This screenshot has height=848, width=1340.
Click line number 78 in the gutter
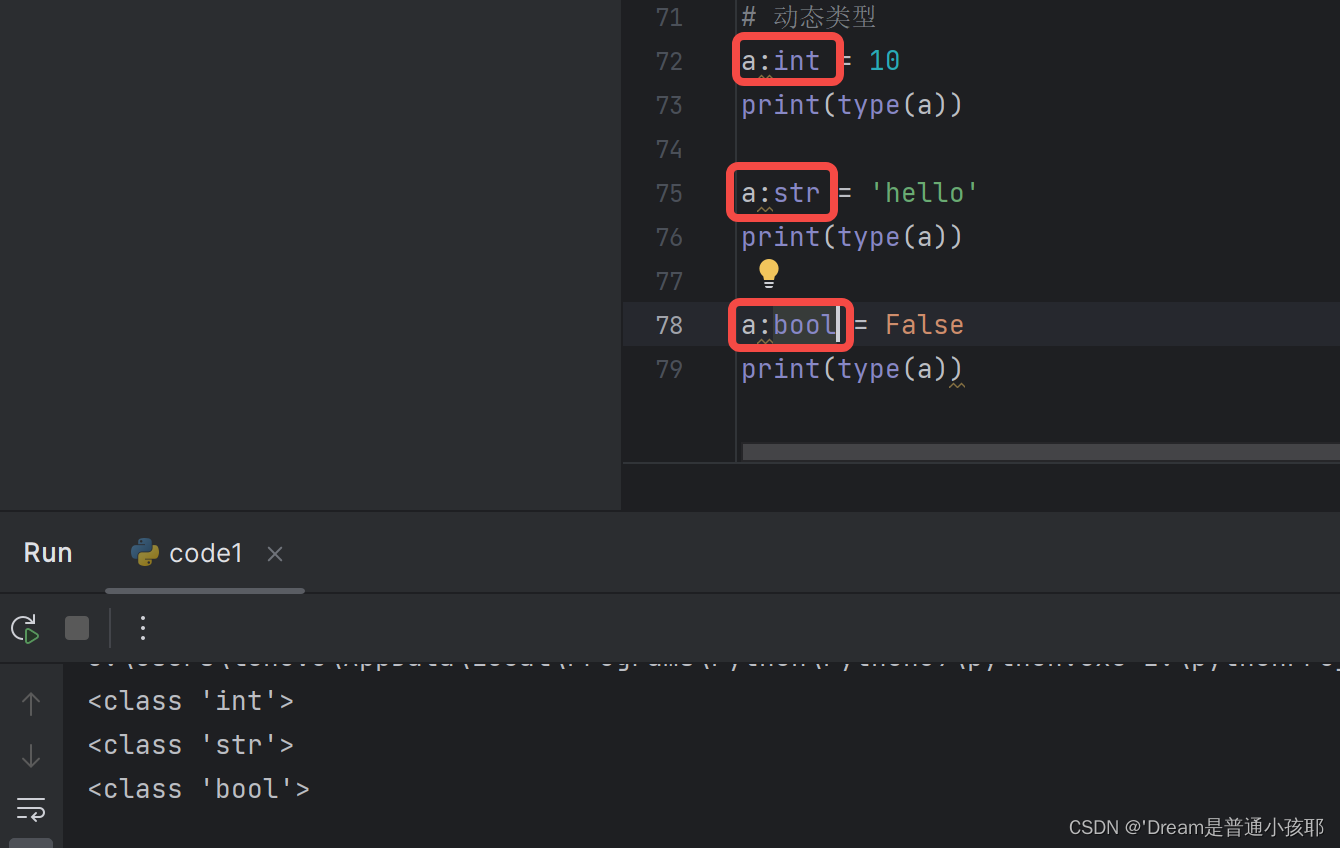tap(669, 325)
